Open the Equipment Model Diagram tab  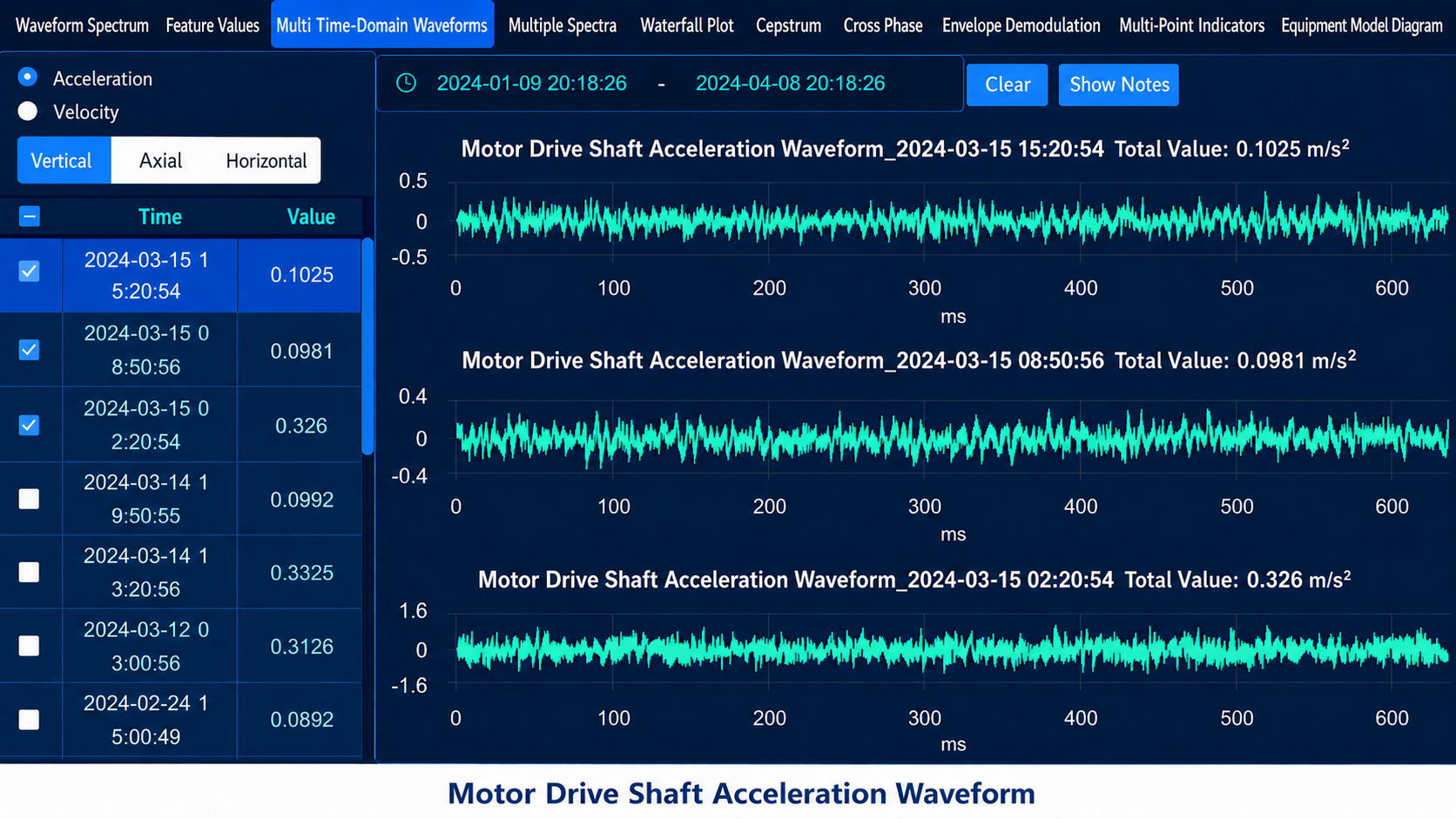(1362, 25)
